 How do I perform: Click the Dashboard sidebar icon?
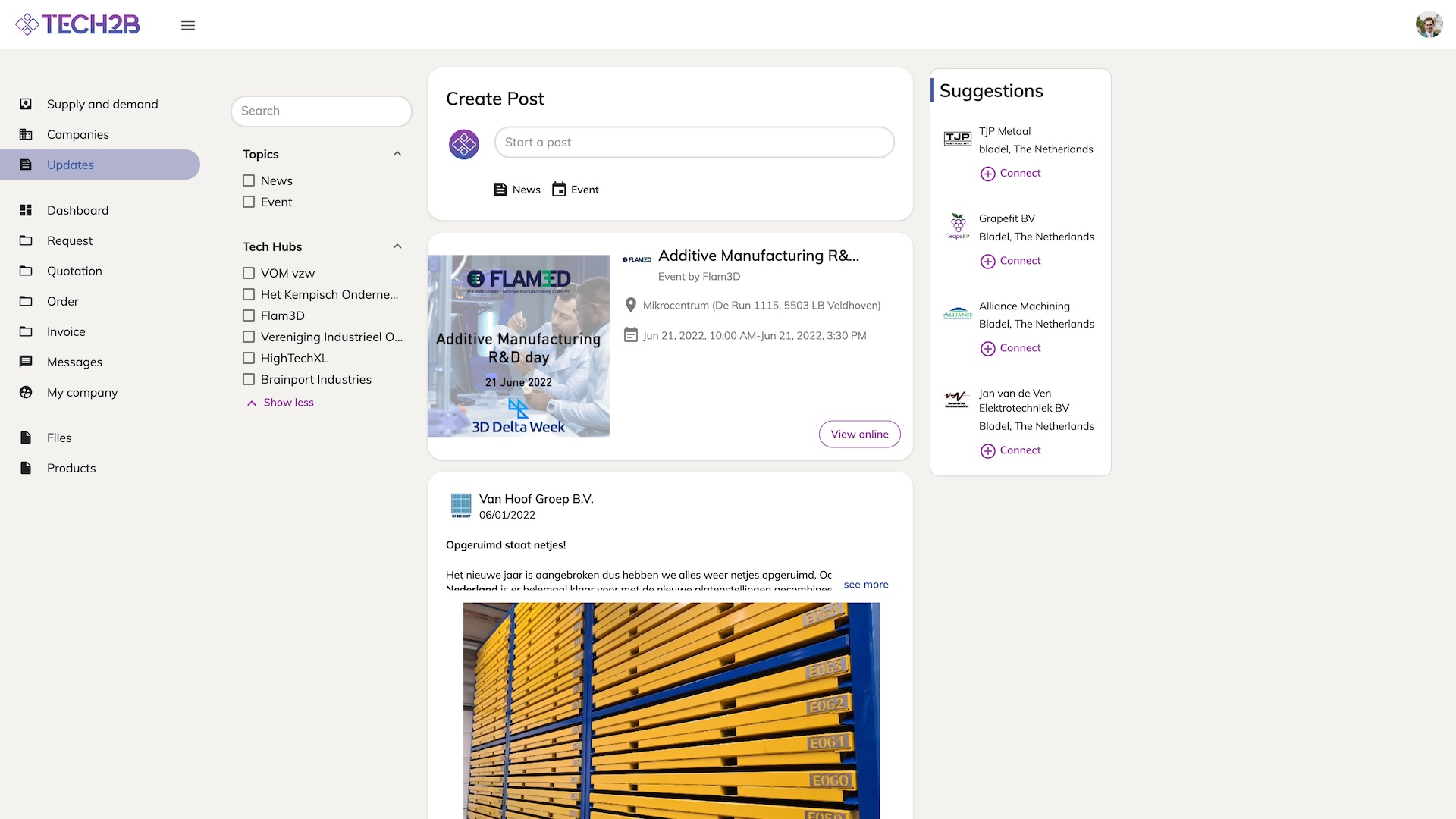26,210
